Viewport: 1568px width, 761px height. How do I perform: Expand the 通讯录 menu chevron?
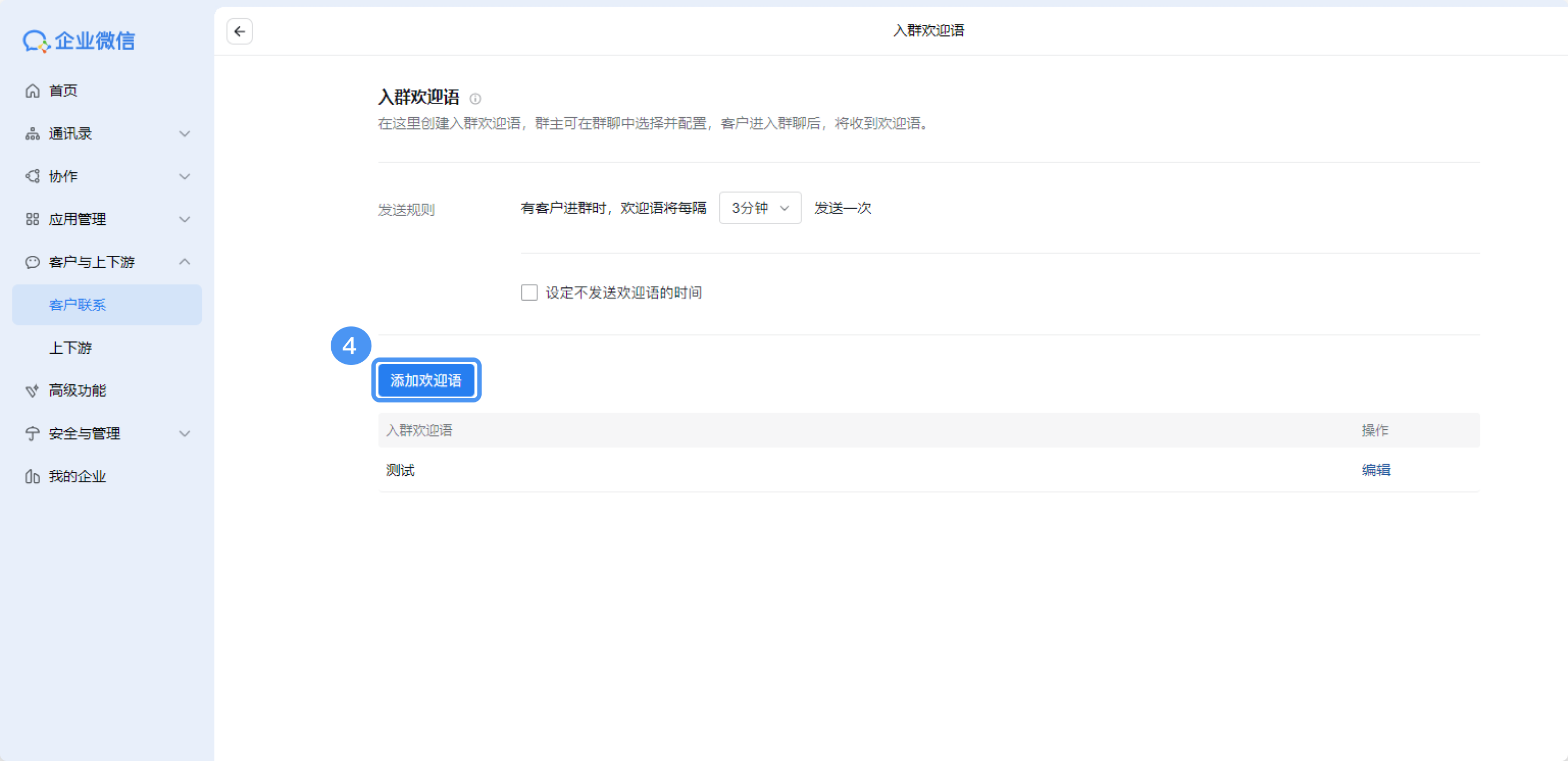185,133
